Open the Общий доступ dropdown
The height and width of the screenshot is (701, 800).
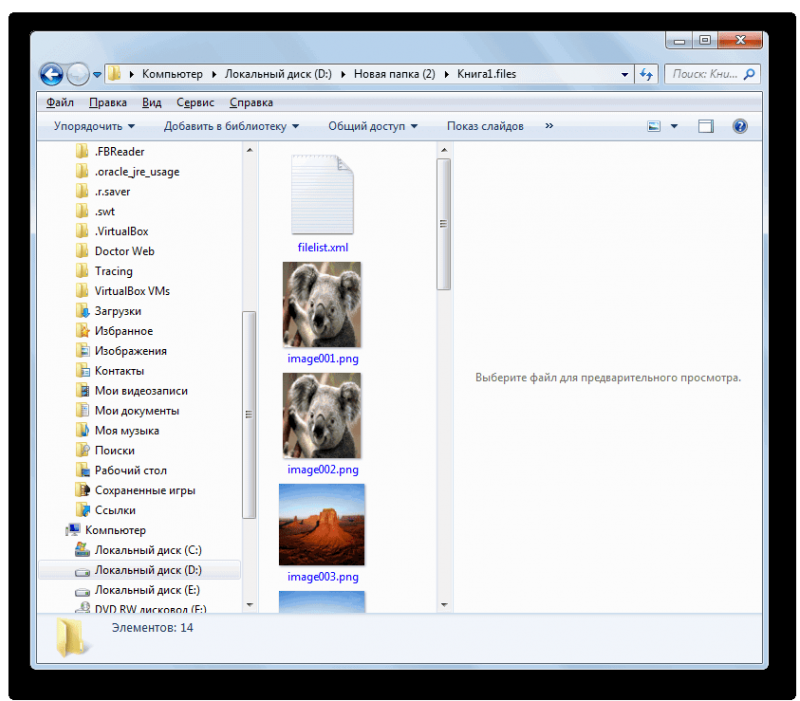point(373,126)
